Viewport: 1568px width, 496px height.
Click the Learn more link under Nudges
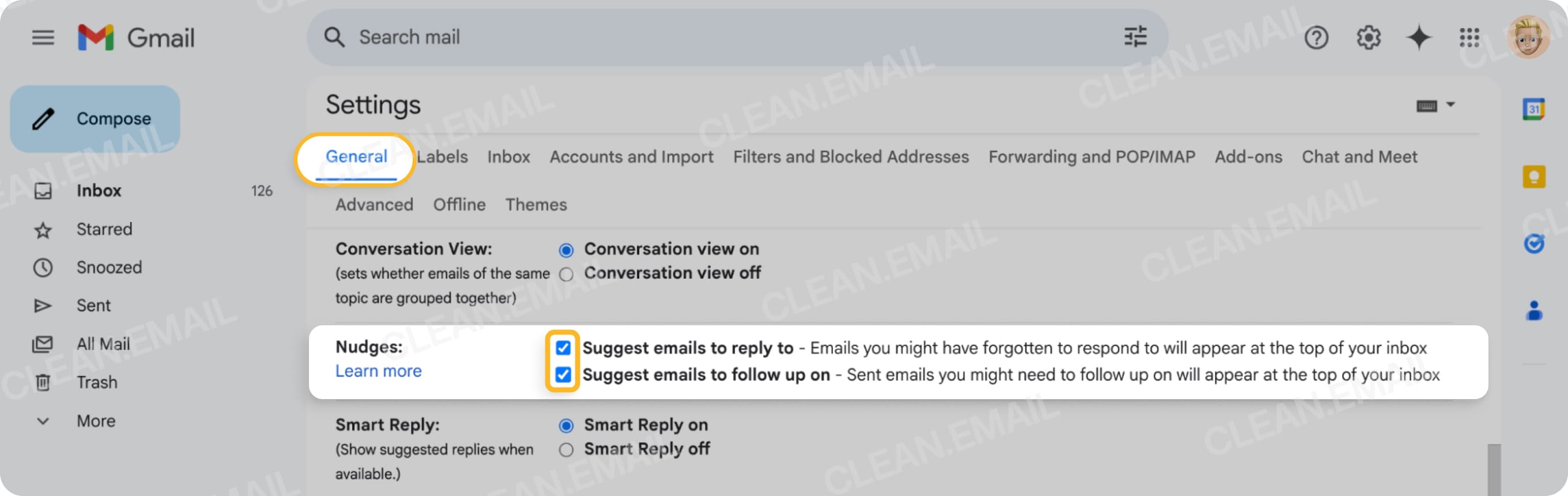379,370
